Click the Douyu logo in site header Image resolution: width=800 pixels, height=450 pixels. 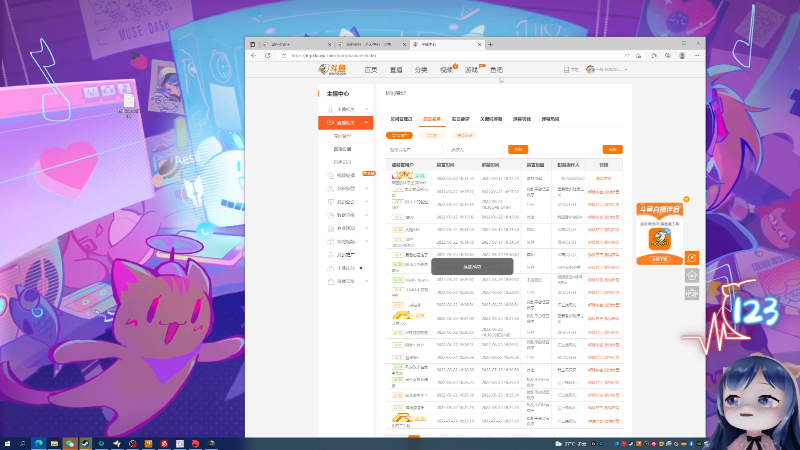[x=332, y=69]
